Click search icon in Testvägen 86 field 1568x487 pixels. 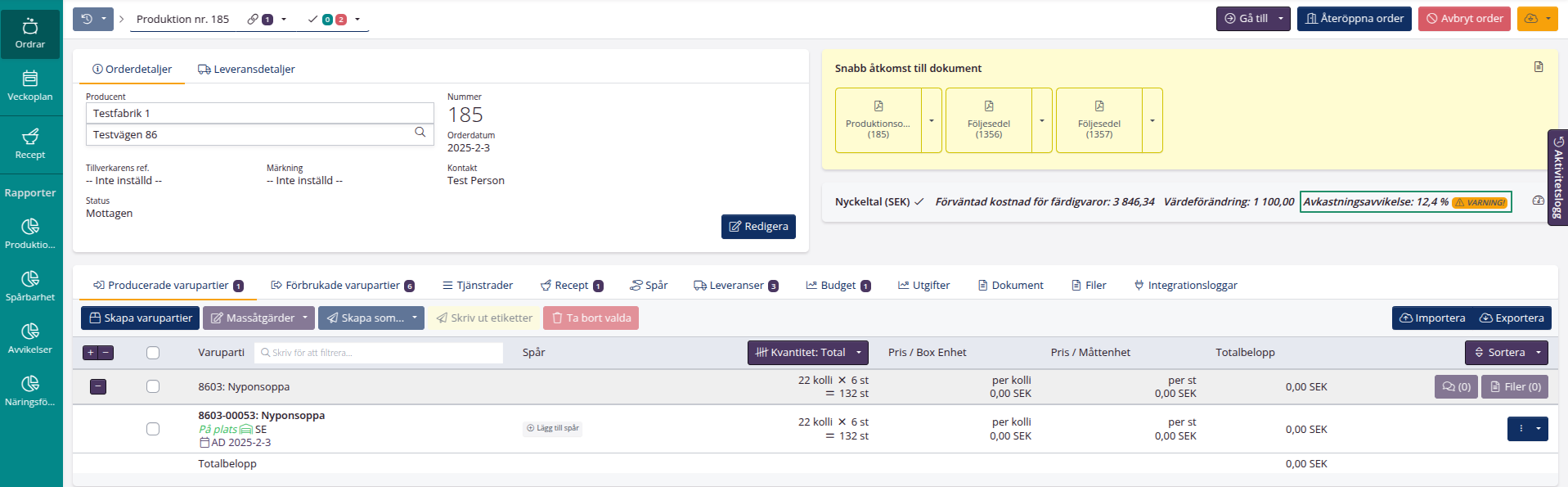[x=420, y=133]
